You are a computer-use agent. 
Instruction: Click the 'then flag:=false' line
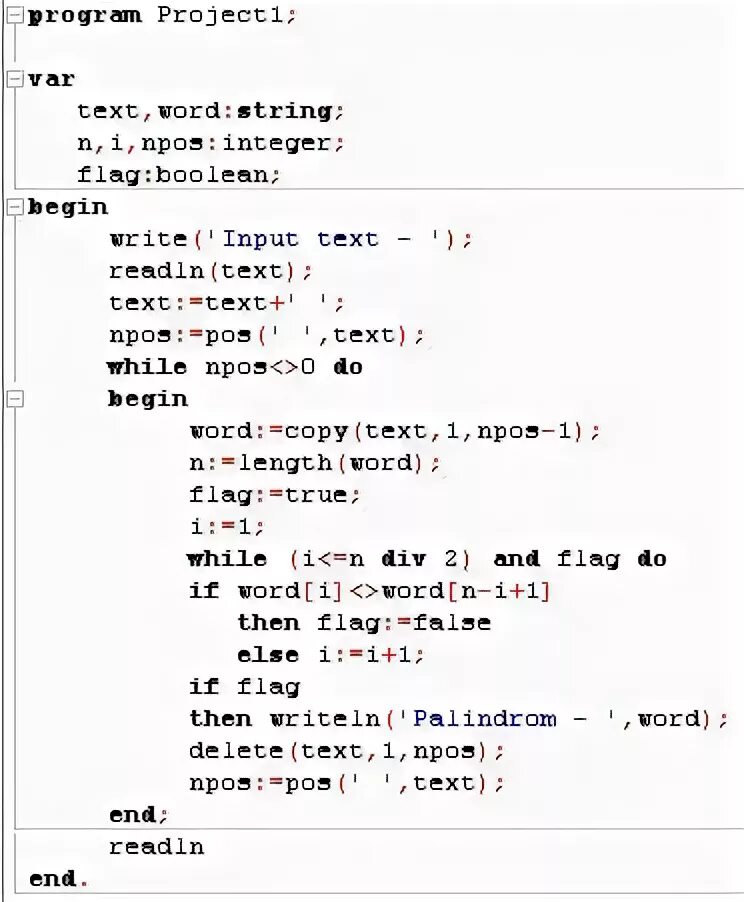364,623
